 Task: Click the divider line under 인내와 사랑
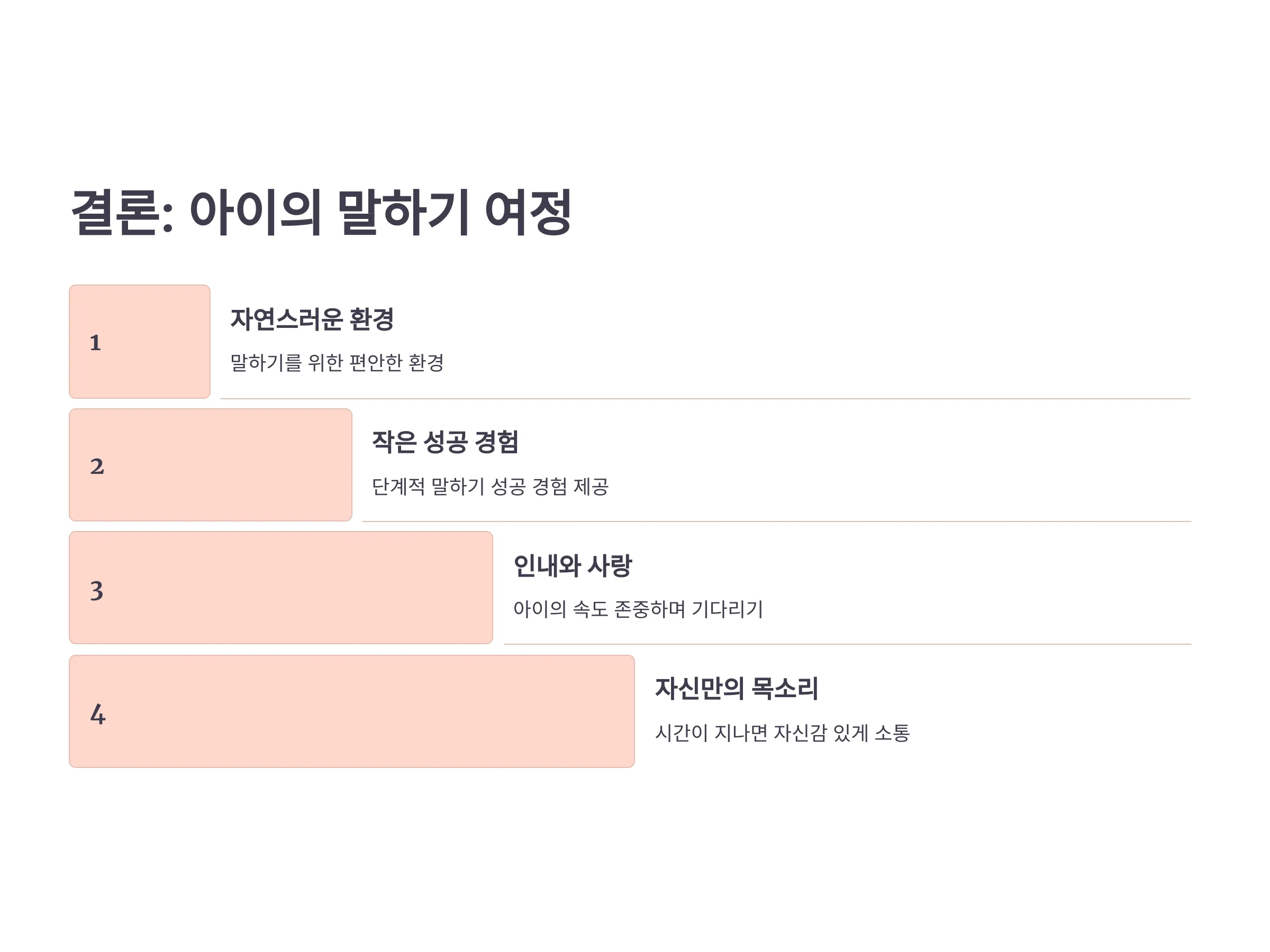click(x=848, y=644)
